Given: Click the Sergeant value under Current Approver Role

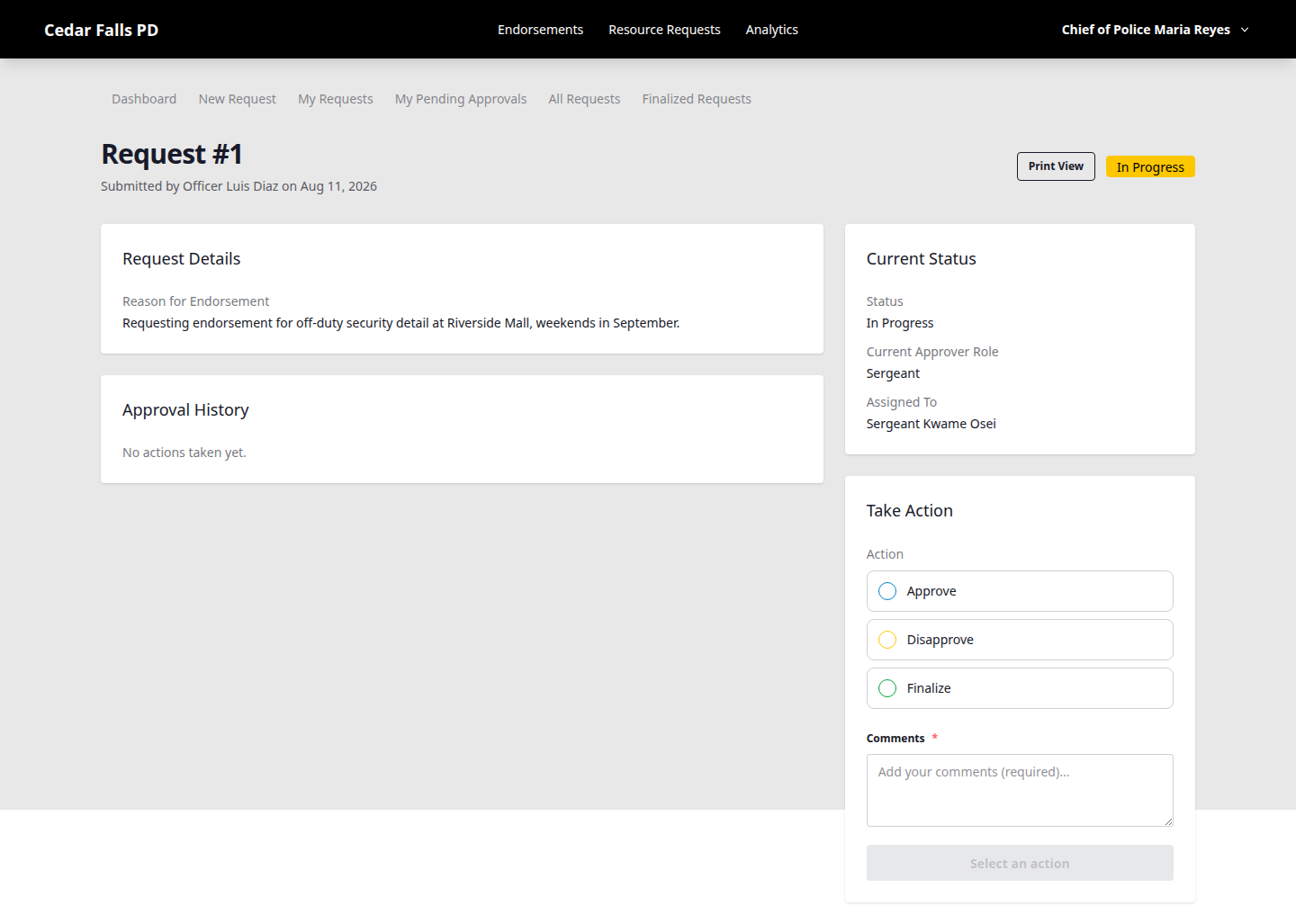Looking at the screenshot, I should coord(893,373).
